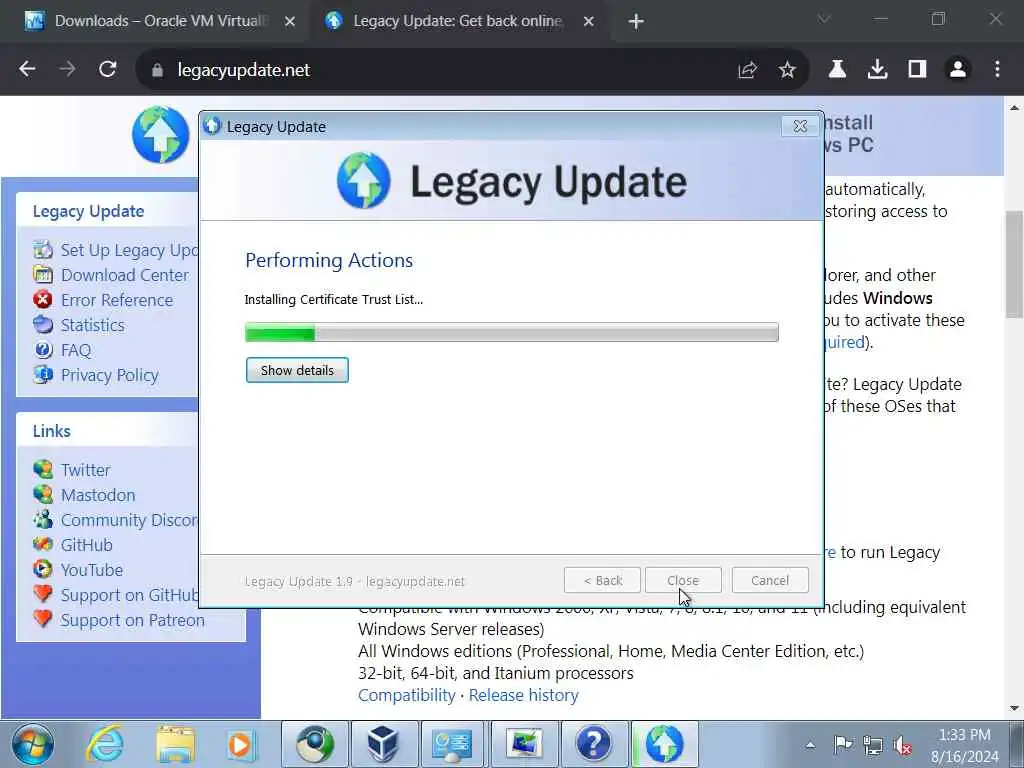Click the Error Reference red X icon
Image resolution: width=1024 pixels, height=768 pixels.
43,300
